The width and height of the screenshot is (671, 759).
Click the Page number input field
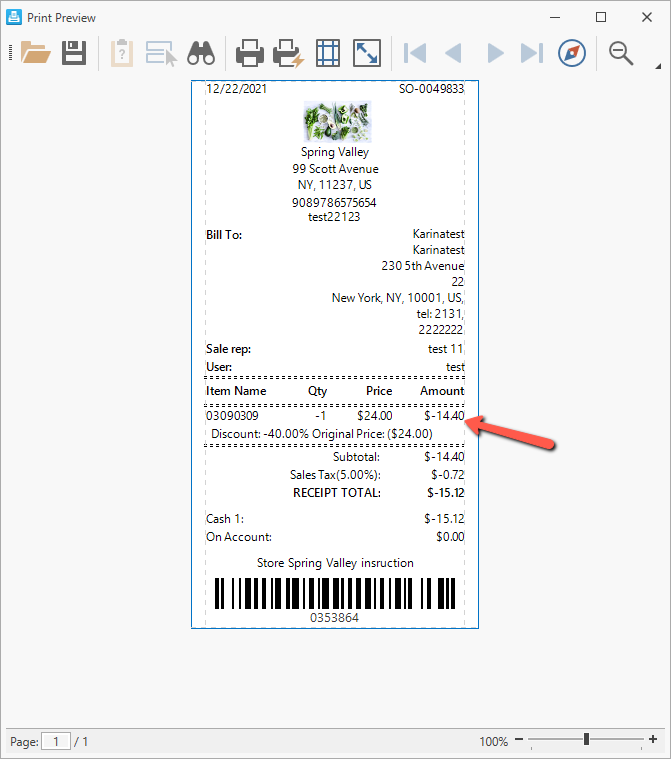click(56, 741)
